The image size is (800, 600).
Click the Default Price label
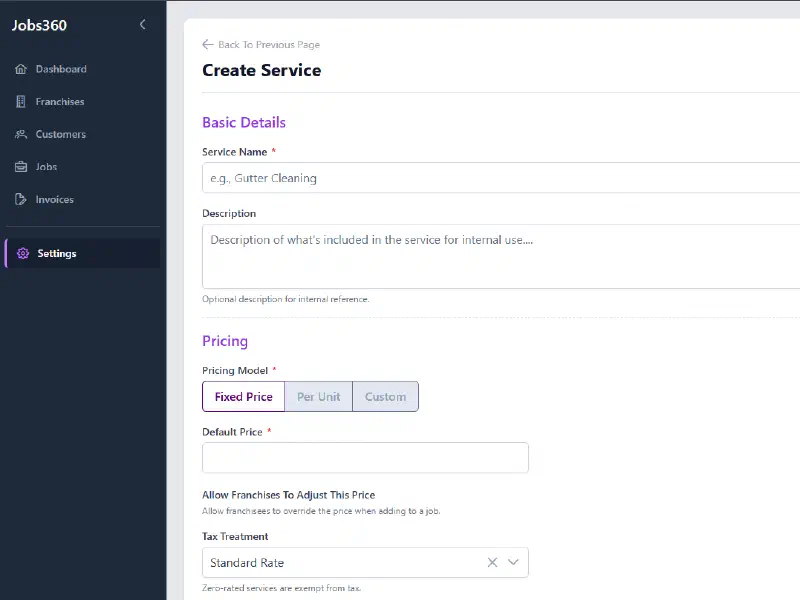point(232,432)
